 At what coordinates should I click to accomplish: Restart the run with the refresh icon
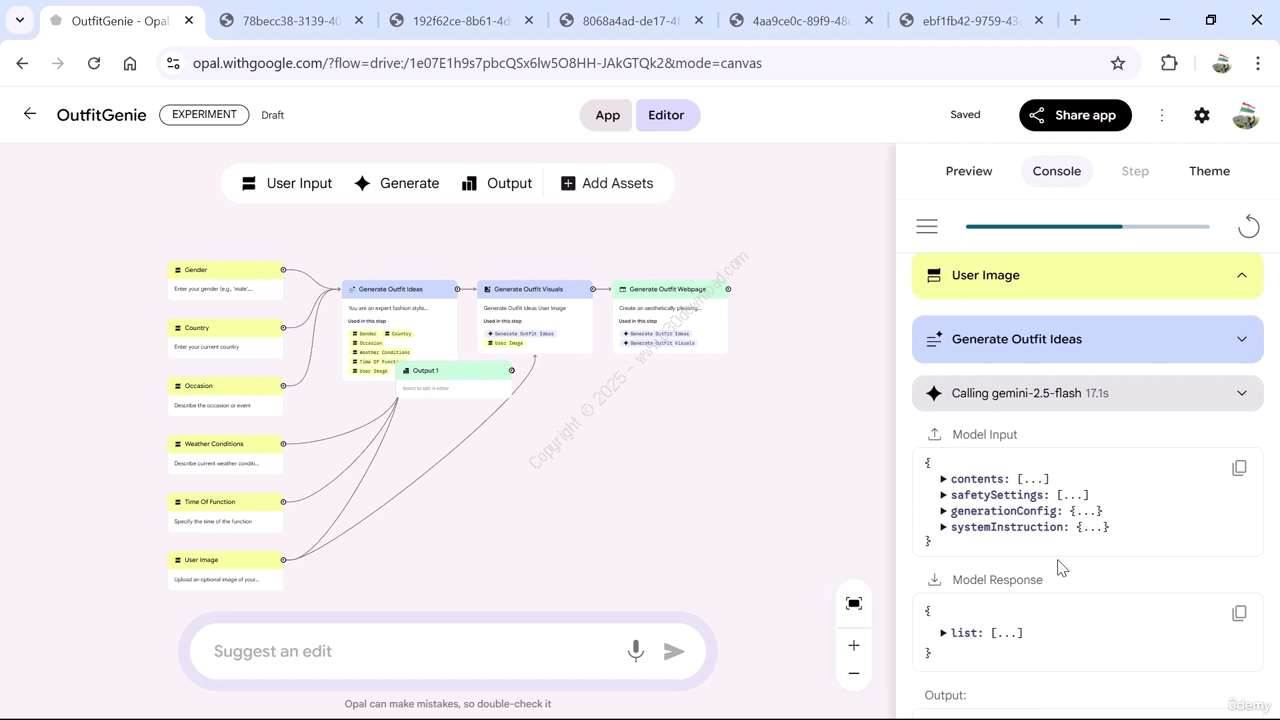1249,227
